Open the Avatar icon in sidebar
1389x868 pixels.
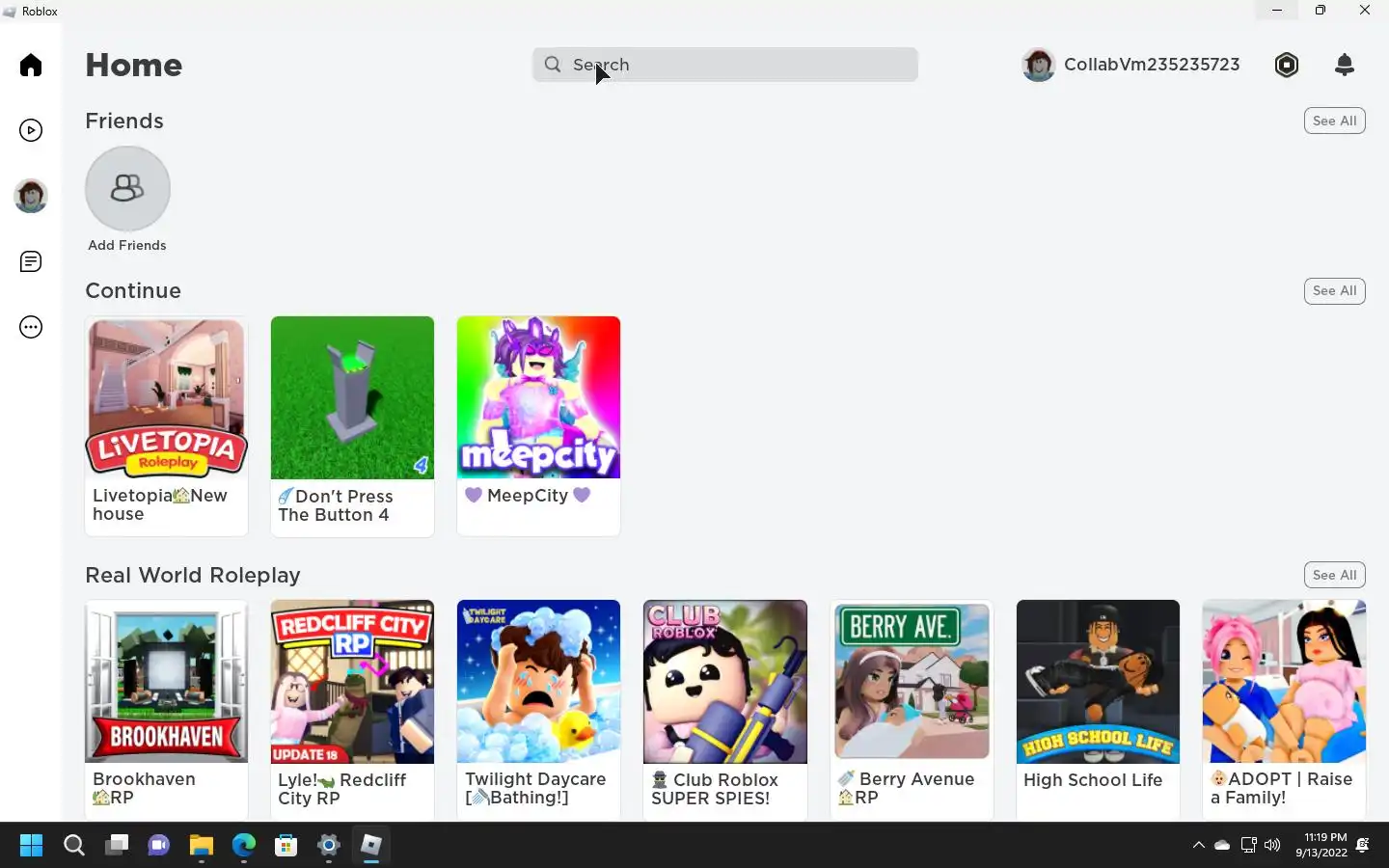click(31, 196)
